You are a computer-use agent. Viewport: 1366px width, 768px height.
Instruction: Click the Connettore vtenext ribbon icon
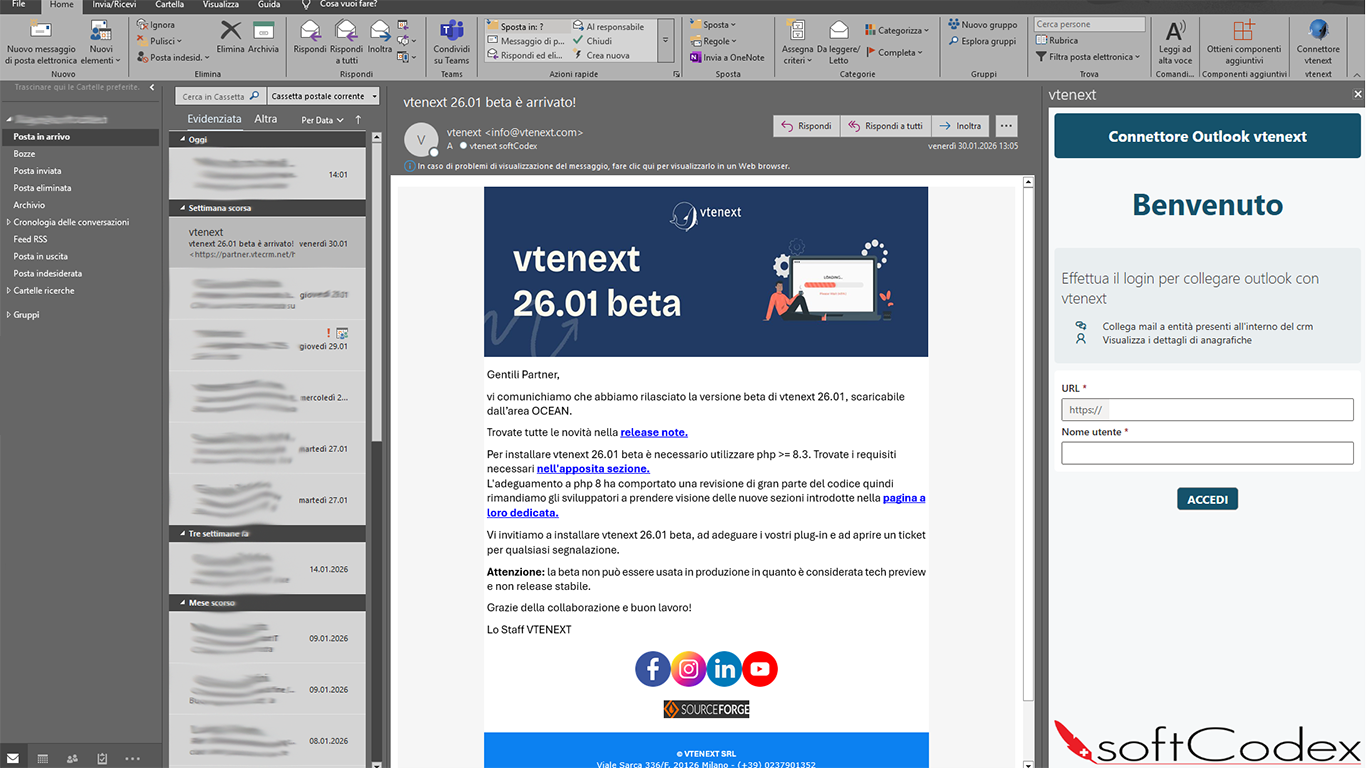click(x=1318, y=29)
